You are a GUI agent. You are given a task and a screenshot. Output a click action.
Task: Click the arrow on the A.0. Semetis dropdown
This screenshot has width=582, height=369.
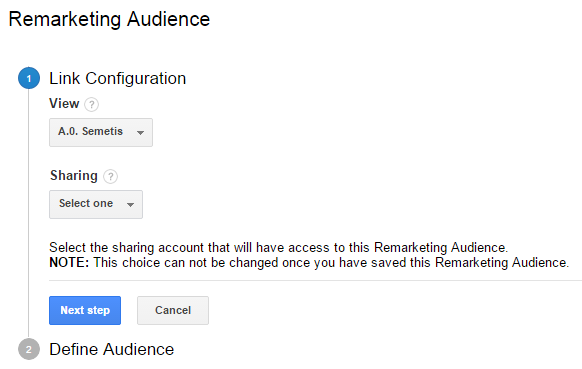140,133
